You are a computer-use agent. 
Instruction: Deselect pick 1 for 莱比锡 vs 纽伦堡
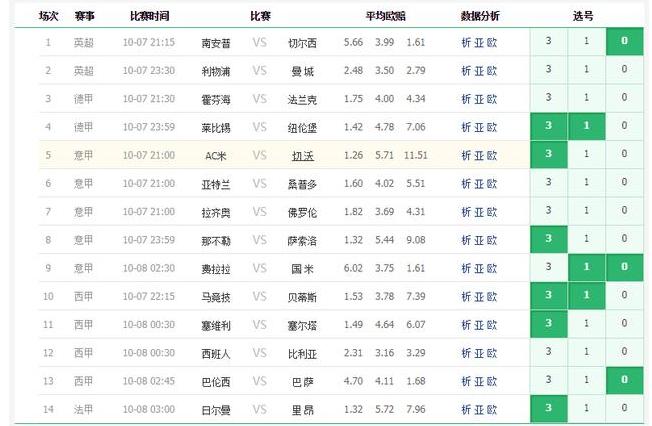click(x=586, y=126)
